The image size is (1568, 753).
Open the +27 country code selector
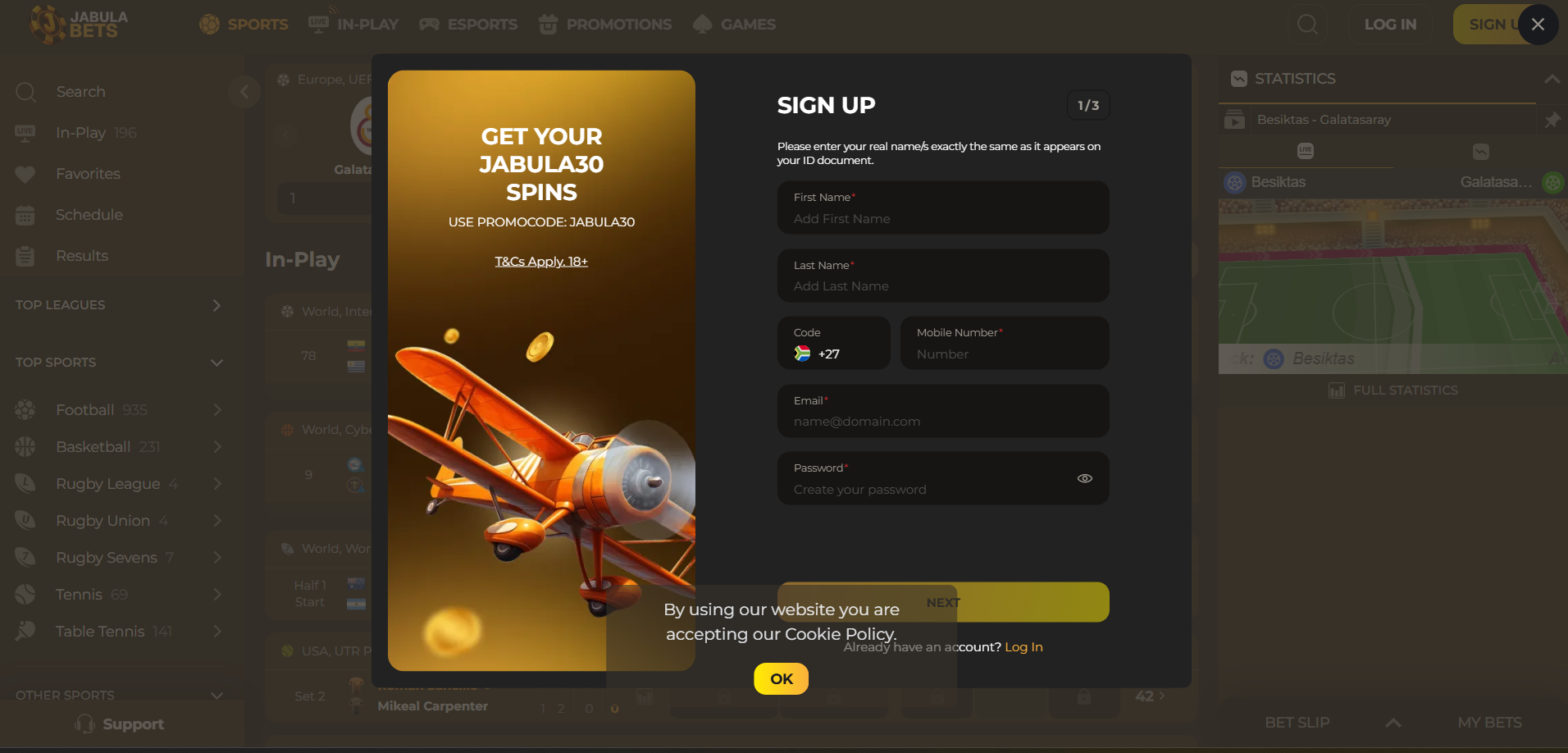[833, 343]
